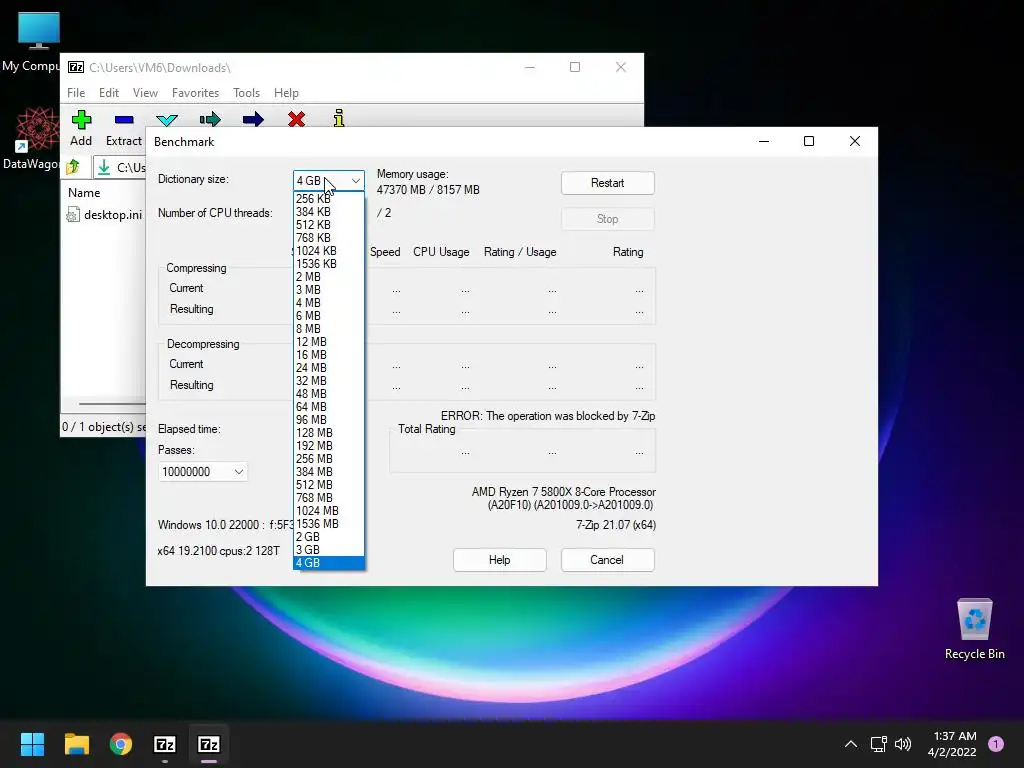1024x768 pixels.
Task: Pick 3 GB in the dictionary list
Action: pos(328,550)
